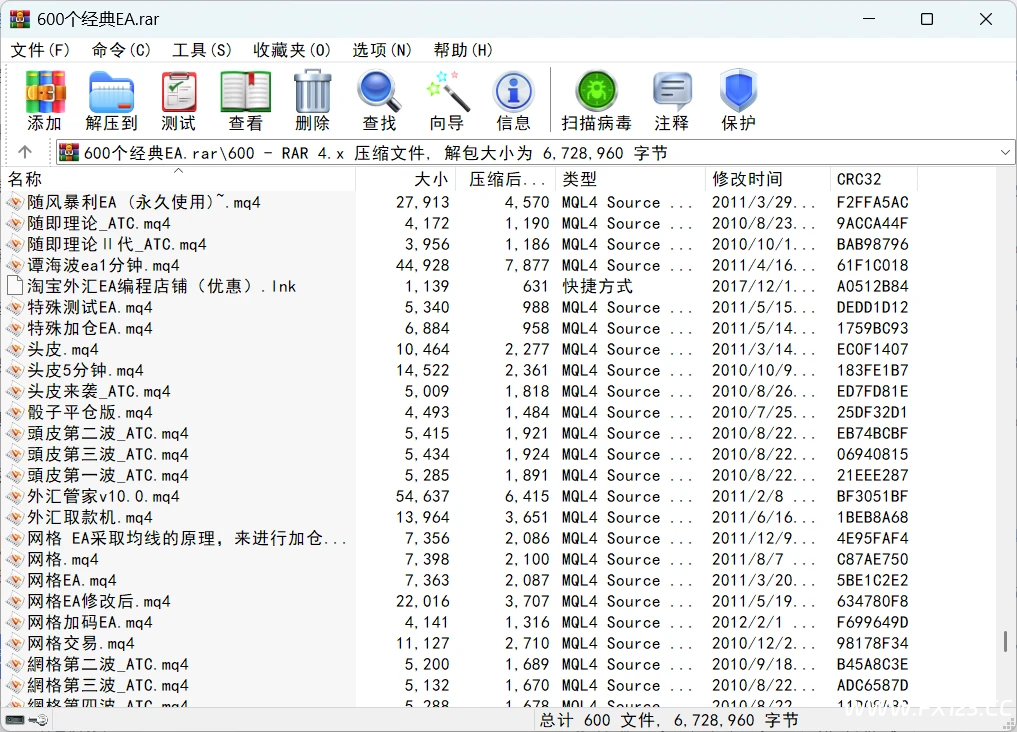Screen dimensions: 1017x732
Task: Click CRC32 value BF3051BF
Action: (x=872, y=497)
